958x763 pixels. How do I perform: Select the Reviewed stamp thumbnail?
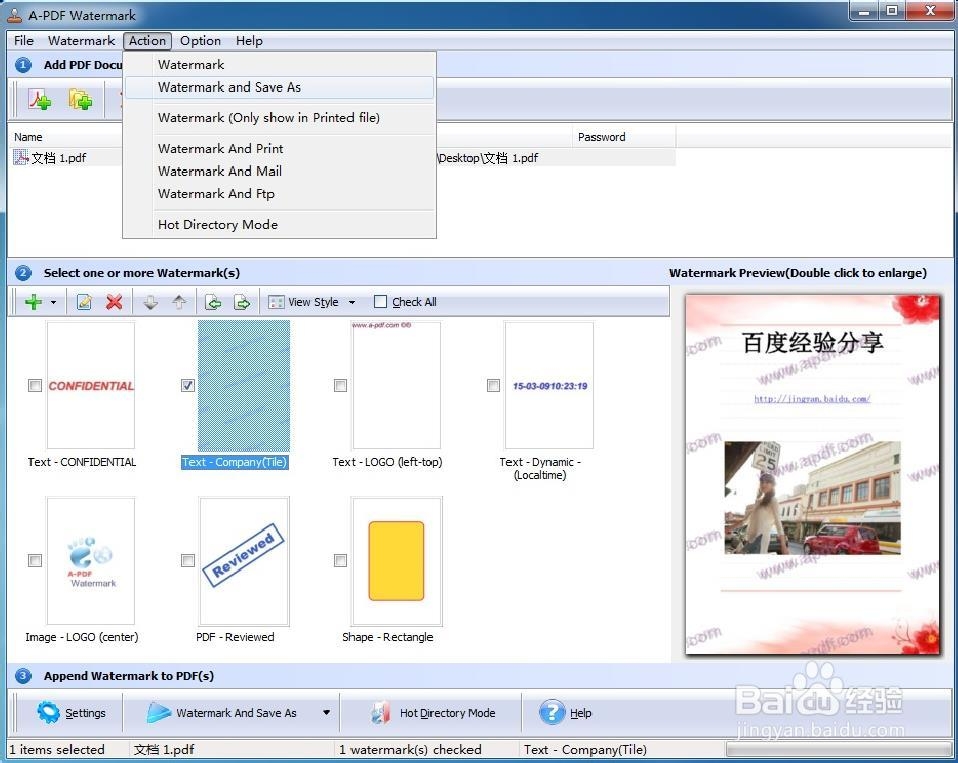coord(244,561)
